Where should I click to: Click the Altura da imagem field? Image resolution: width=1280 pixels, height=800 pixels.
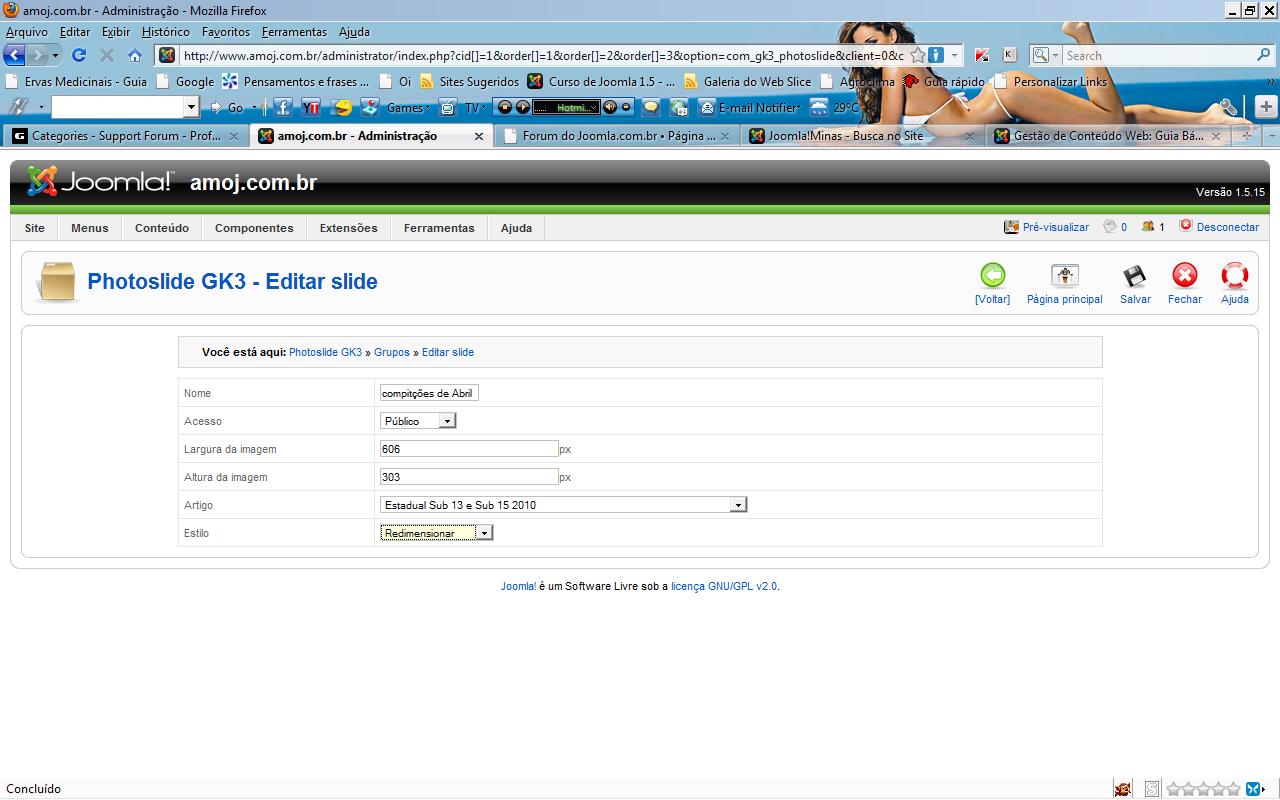point(469,477)
